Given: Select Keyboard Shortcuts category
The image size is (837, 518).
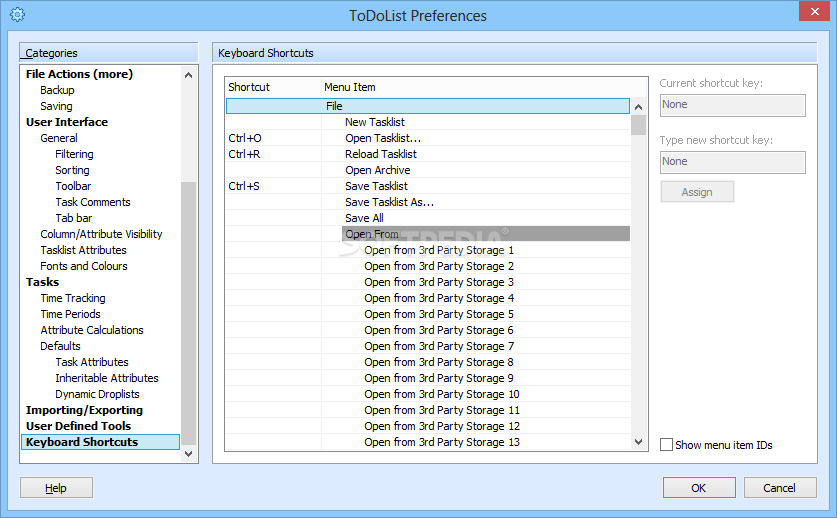Looking at the screenshot, I should [x=100, y=442].
